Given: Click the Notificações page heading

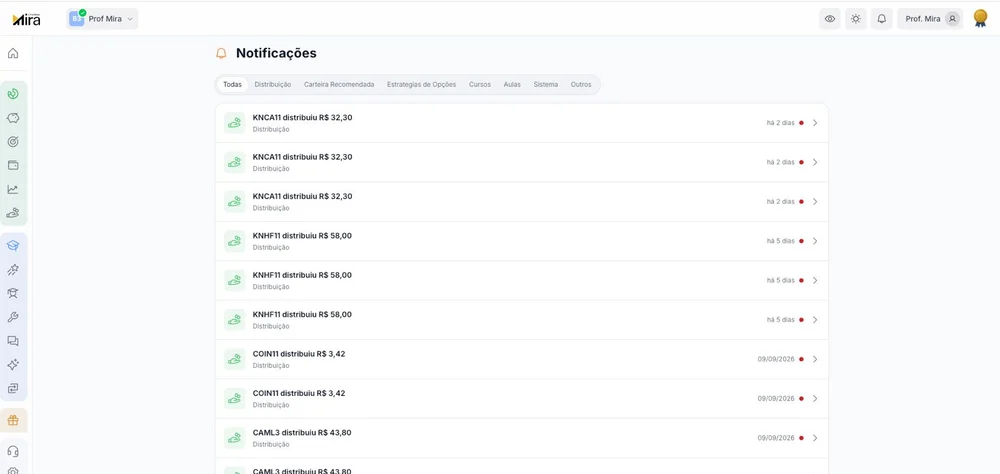Looking at the screenshot, I should pos(276,53).
